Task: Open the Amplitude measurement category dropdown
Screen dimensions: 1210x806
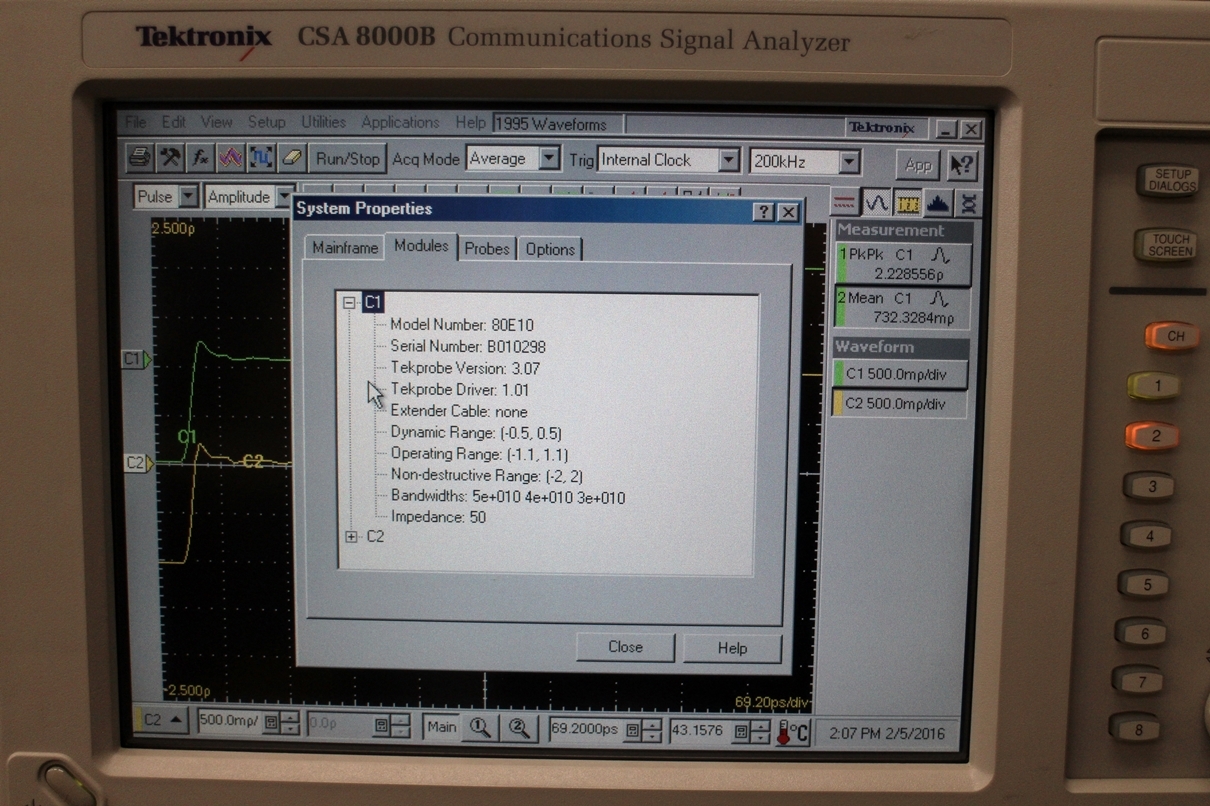Action: click(x=284, y=197)
